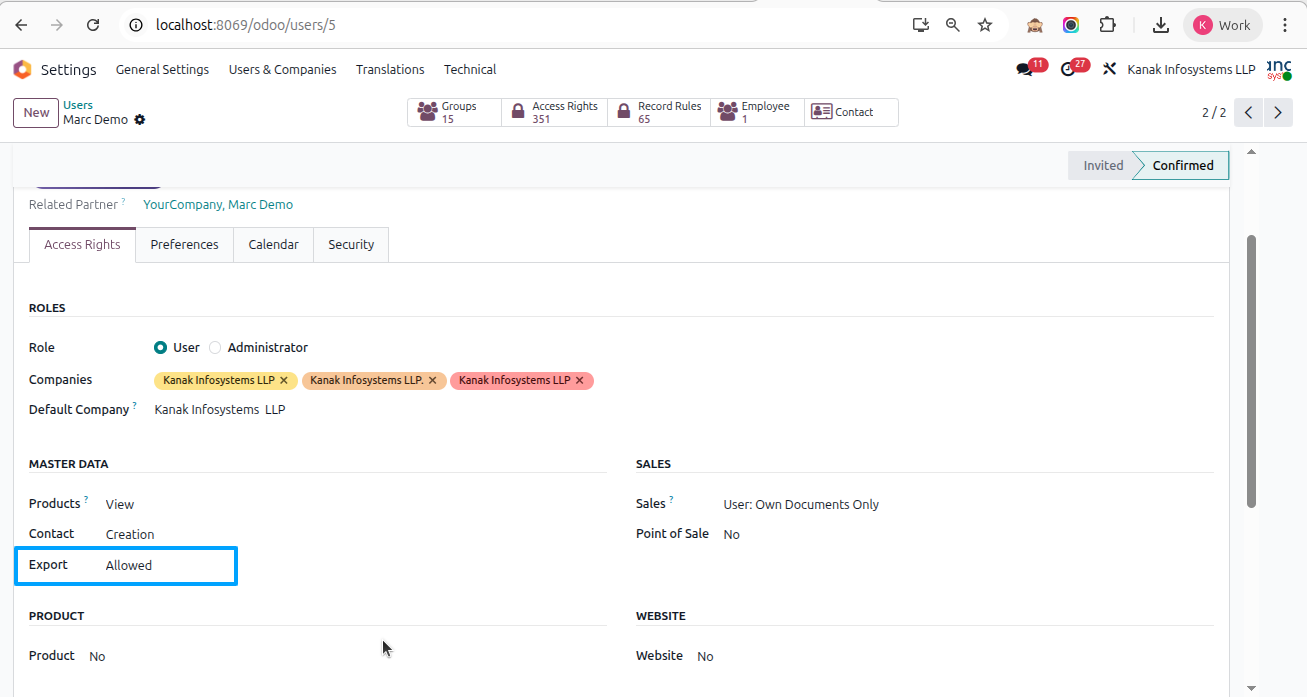Open the YourCompany, Marc Demo partner link
1307x697 pixels.
218,205
